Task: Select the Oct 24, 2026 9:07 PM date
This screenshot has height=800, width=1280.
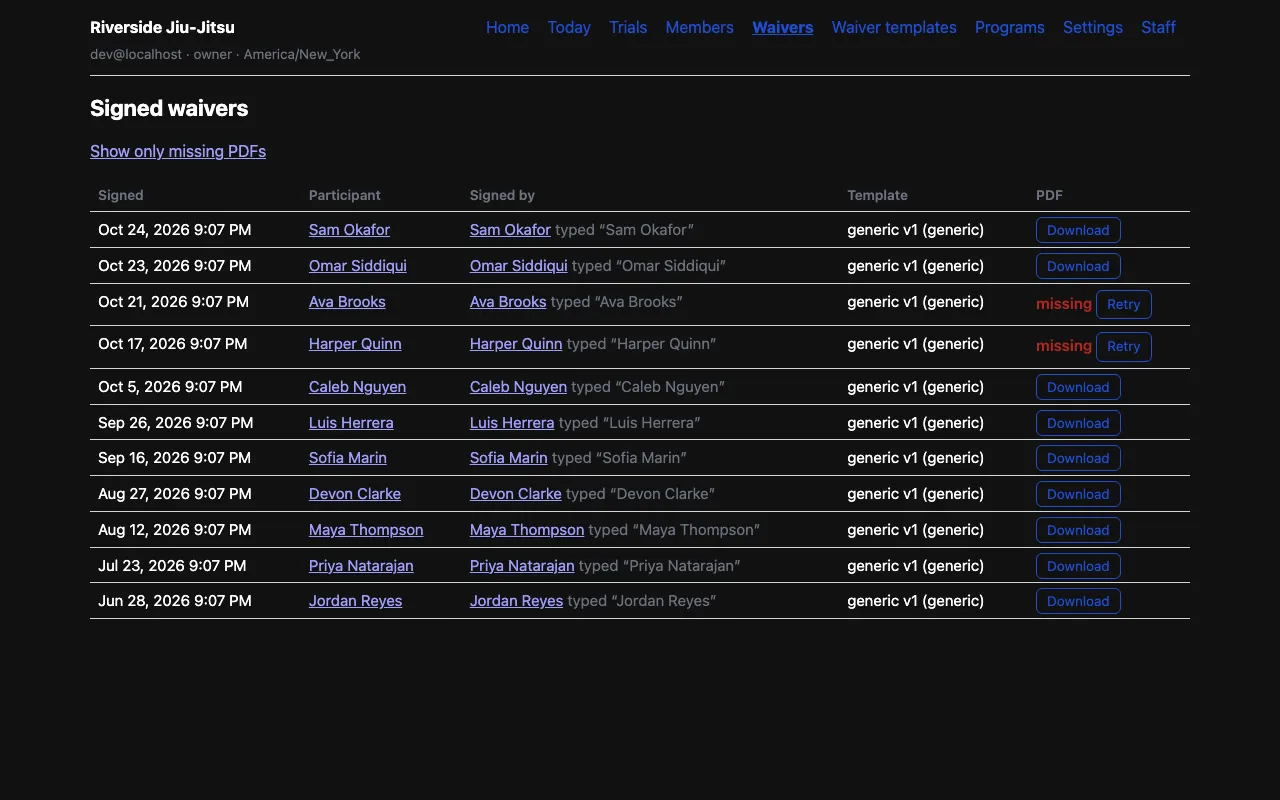Action: click(174, 230)
